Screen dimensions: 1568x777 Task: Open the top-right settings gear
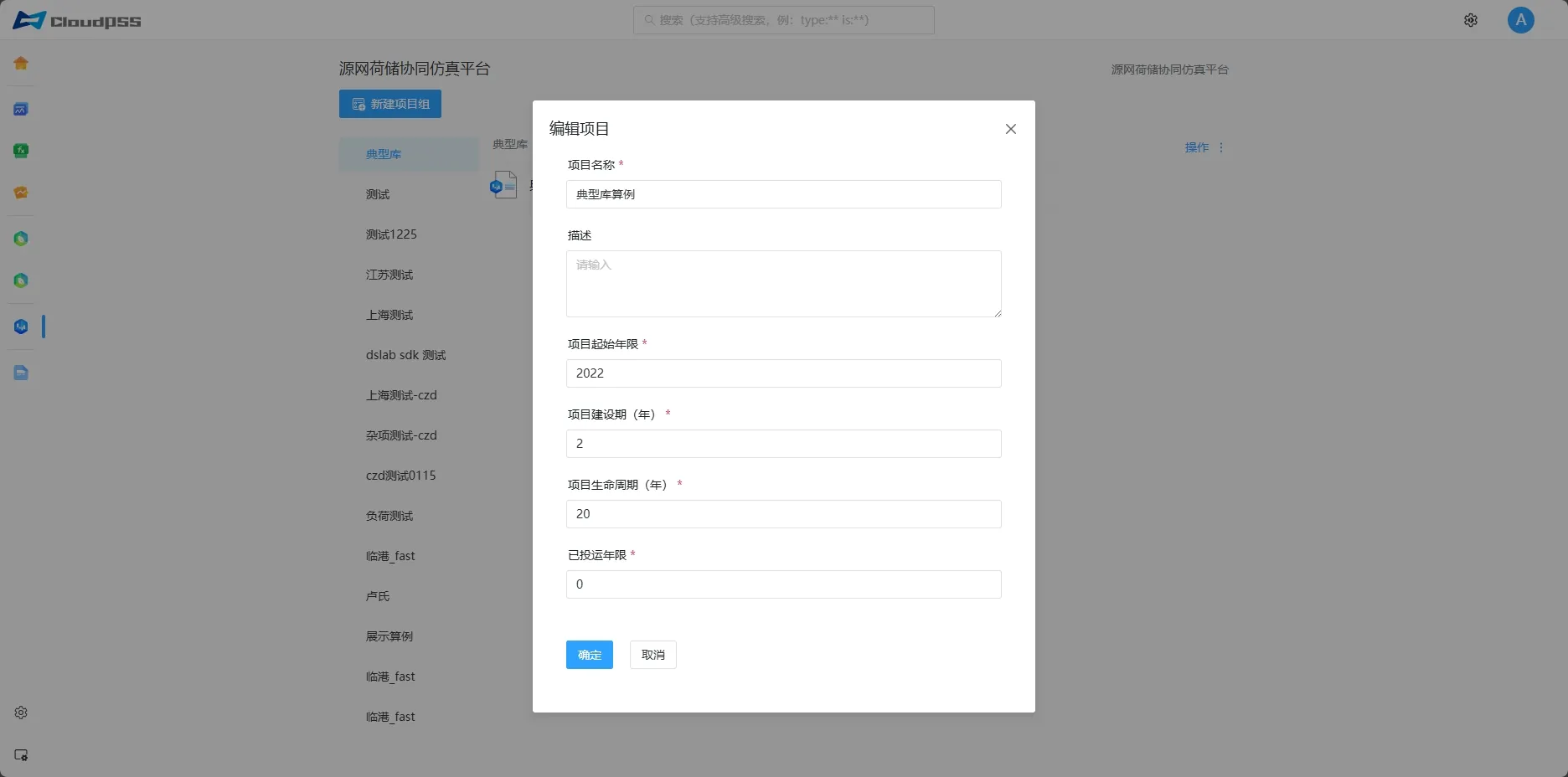tap(1471, 20)
